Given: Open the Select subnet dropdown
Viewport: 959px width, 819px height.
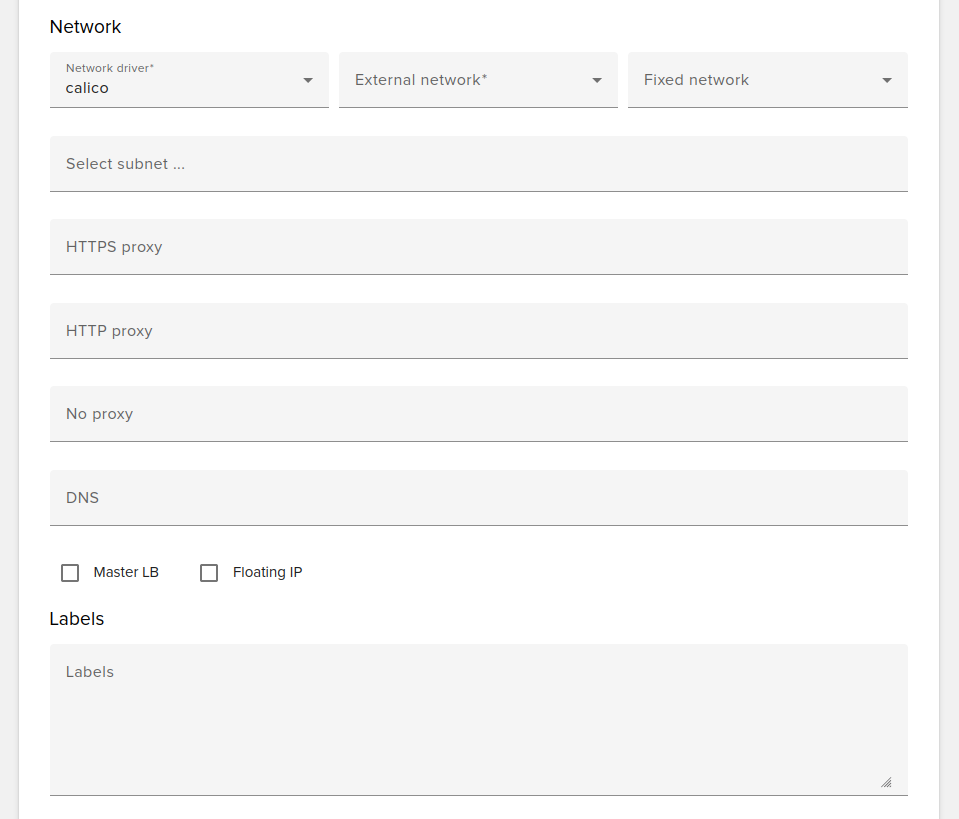Looking at the screenshot, I should (478, 163).
